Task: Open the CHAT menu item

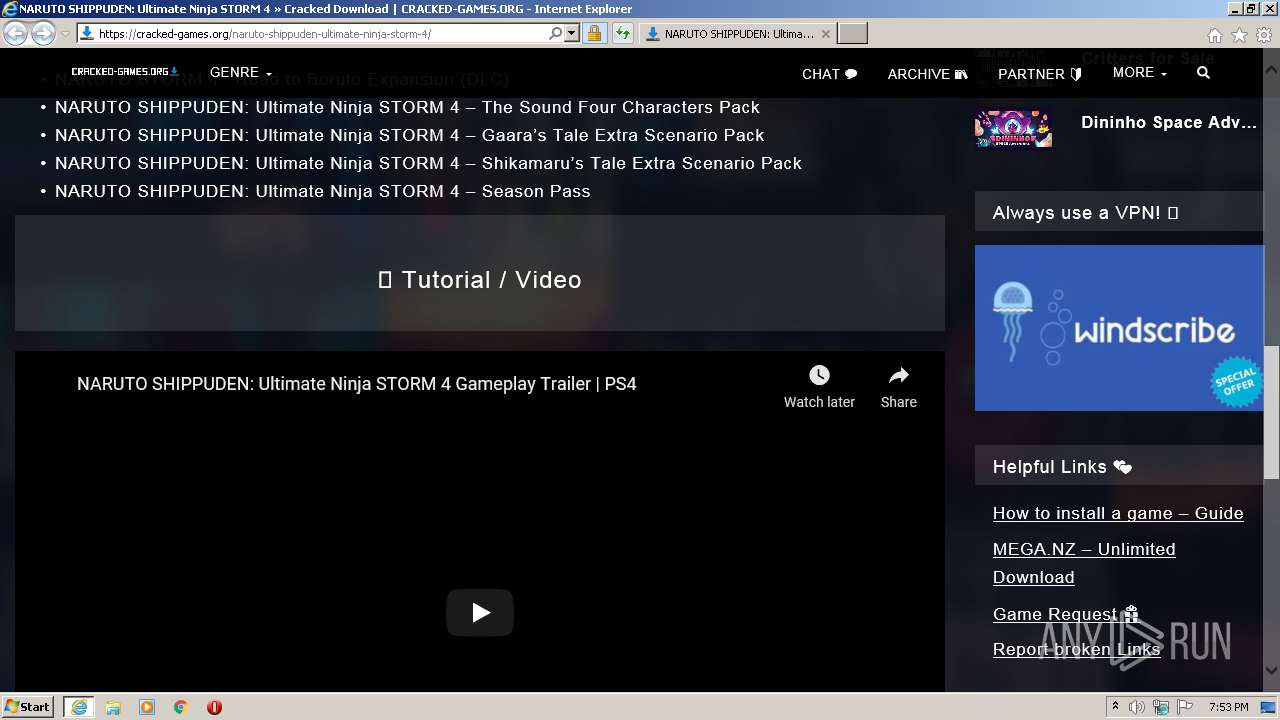Action: (829, 74)
